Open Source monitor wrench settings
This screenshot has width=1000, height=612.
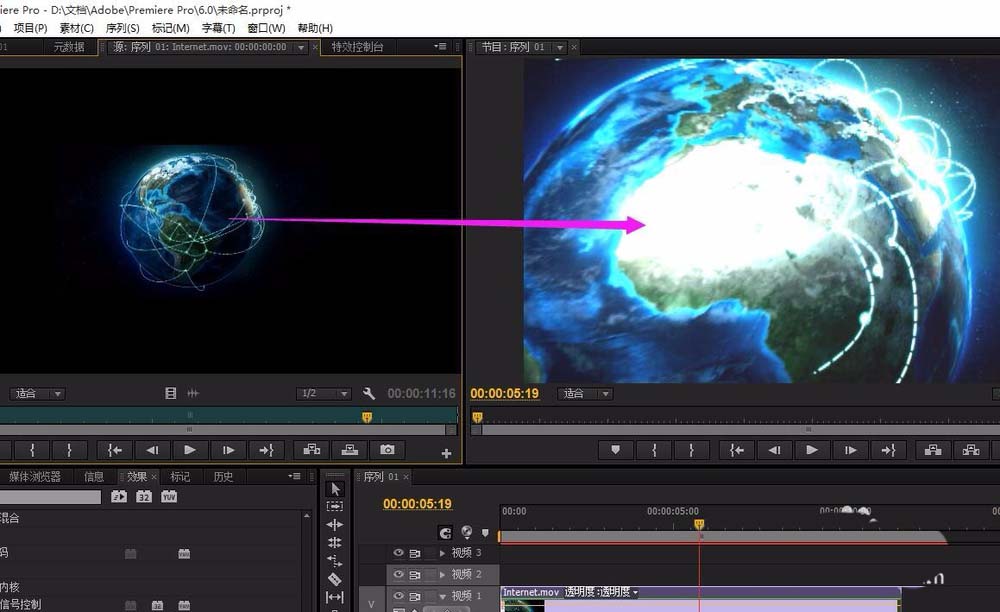tap(369, 393)
